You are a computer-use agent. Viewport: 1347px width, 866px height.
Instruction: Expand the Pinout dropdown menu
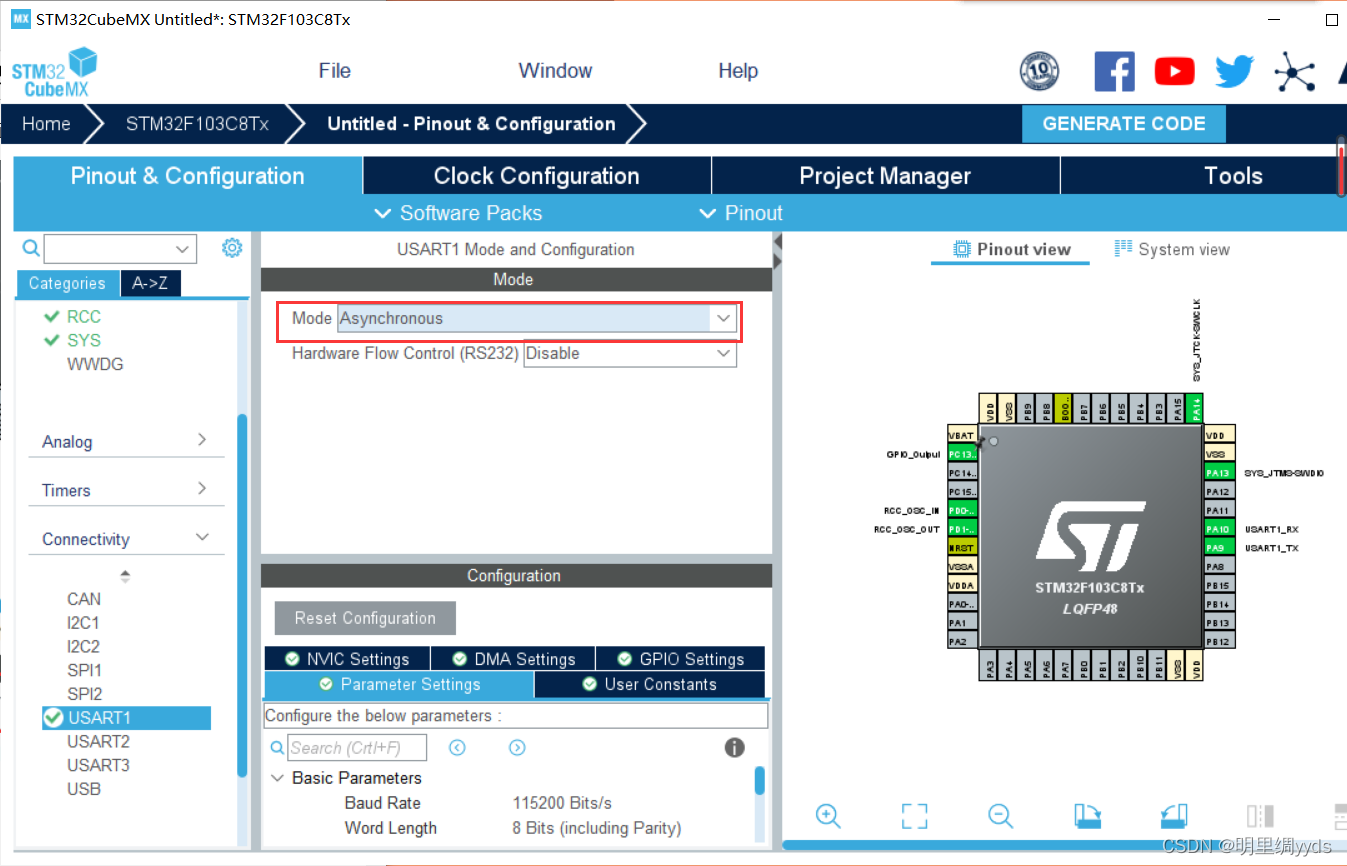741,213
